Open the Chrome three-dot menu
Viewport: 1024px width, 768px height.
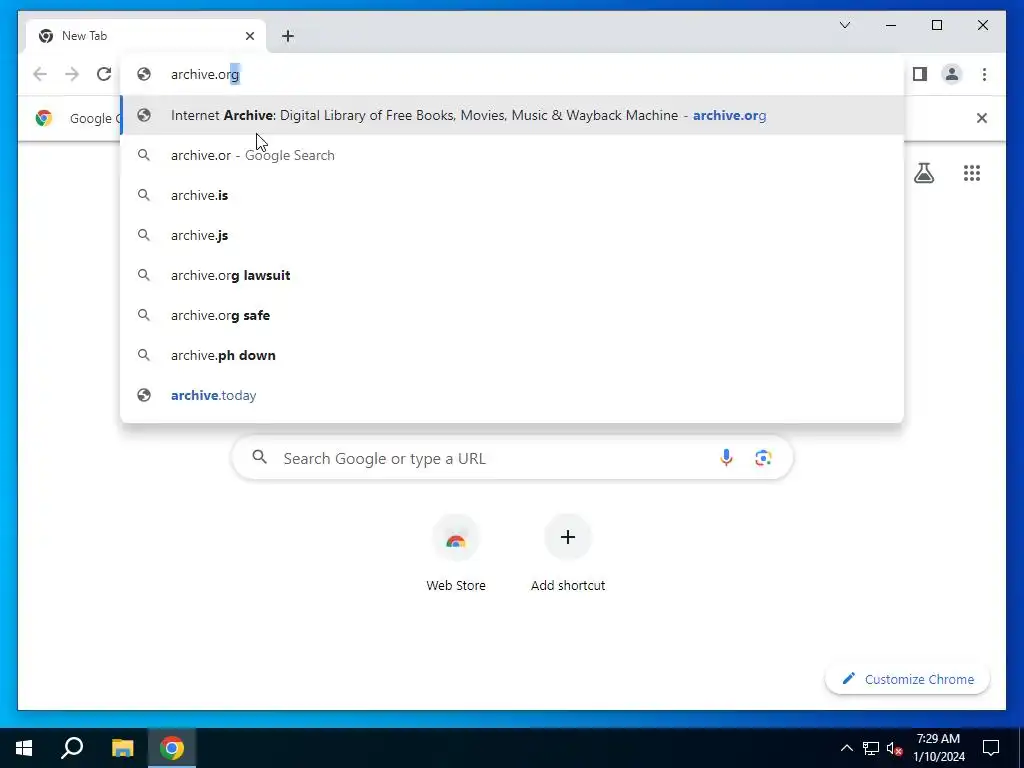[x=984, y=74]
